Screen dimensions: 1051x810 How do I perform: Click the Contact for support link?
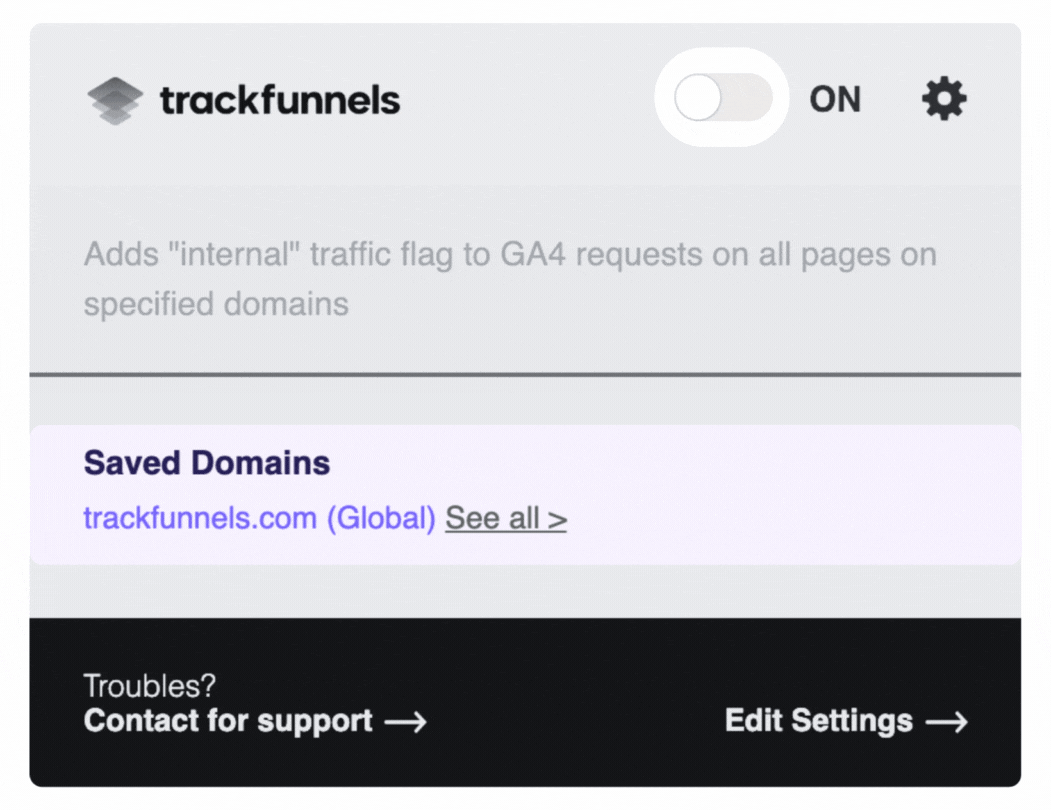point(228,721)
